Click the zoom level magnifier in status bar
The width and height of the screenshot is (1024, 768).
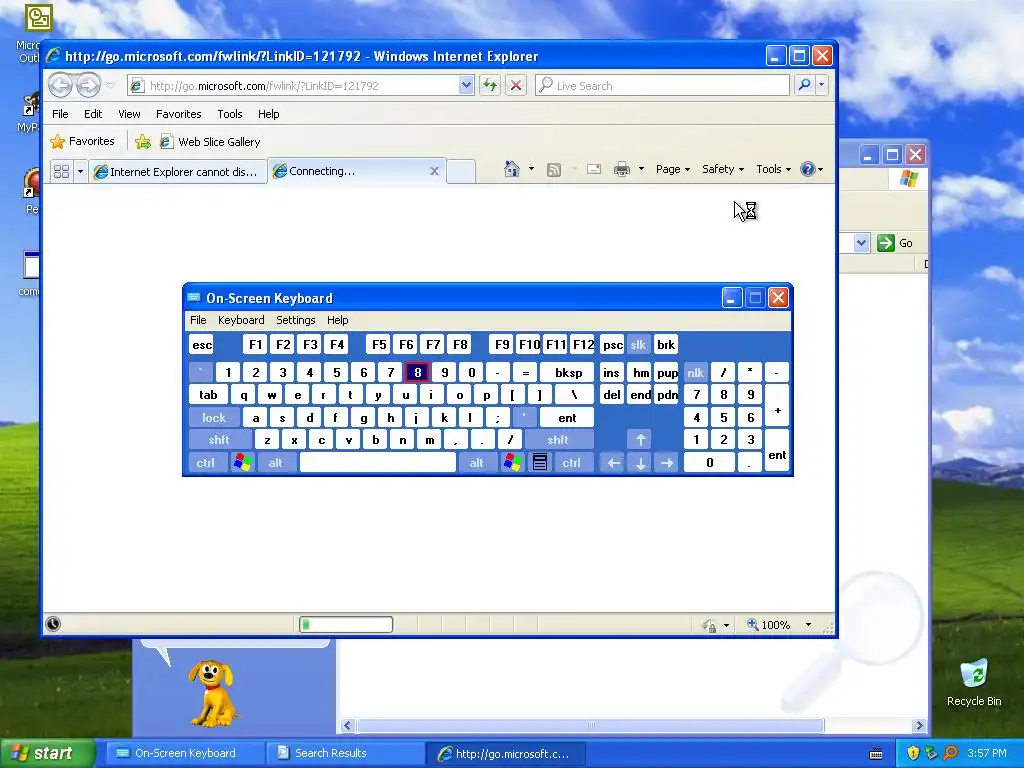[753, 624]
